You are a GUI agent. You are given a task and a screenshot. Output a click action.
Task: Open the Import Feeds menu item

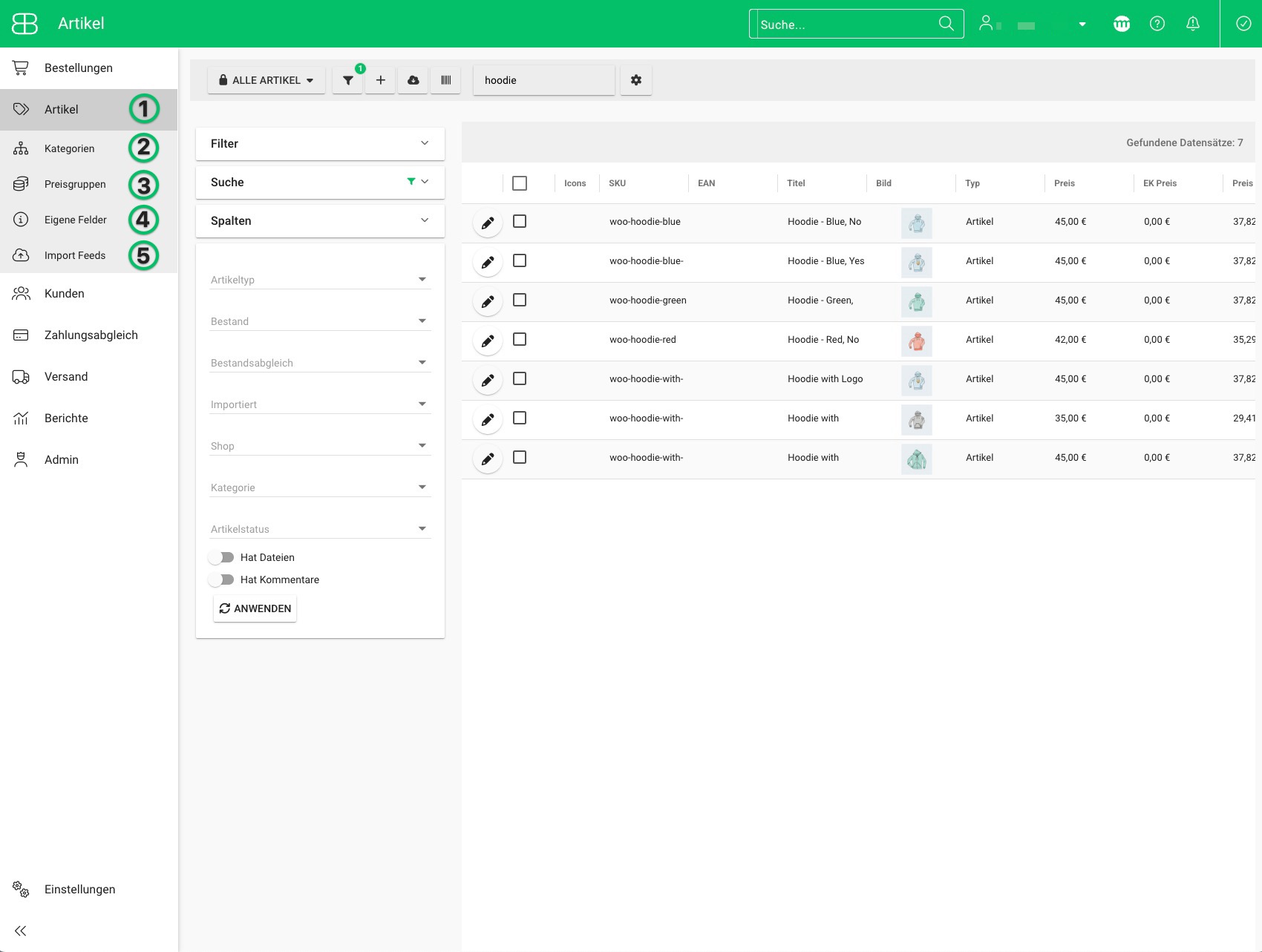point(88,255)
